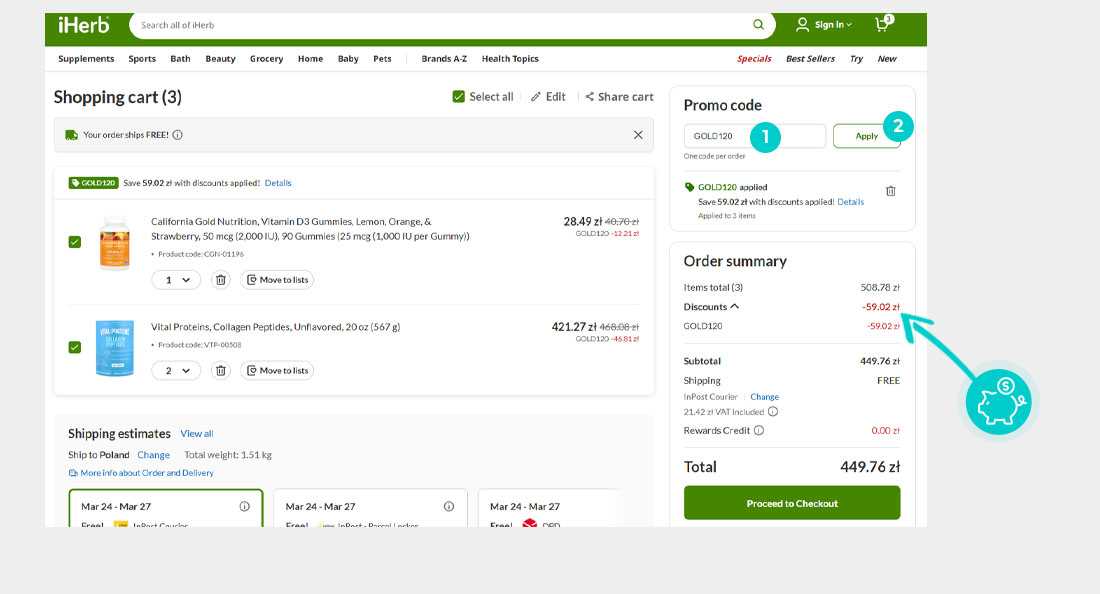Screen dimensions: 1100x594
Task: Select the InPost Parcel Locker estimate card
Action: [370, 508]
